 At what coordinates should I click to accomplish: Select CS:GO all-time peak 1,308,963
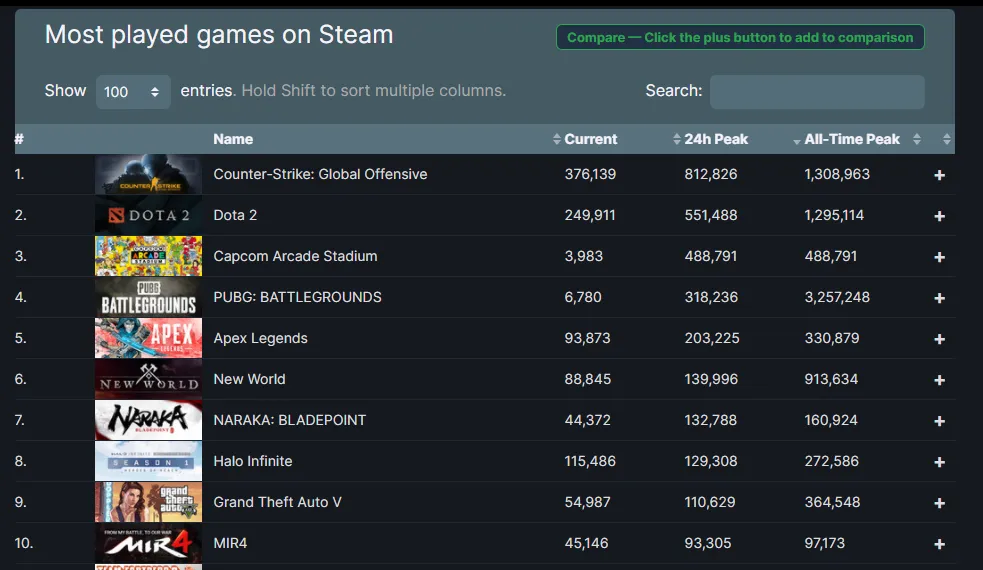(x=837, y=174)
